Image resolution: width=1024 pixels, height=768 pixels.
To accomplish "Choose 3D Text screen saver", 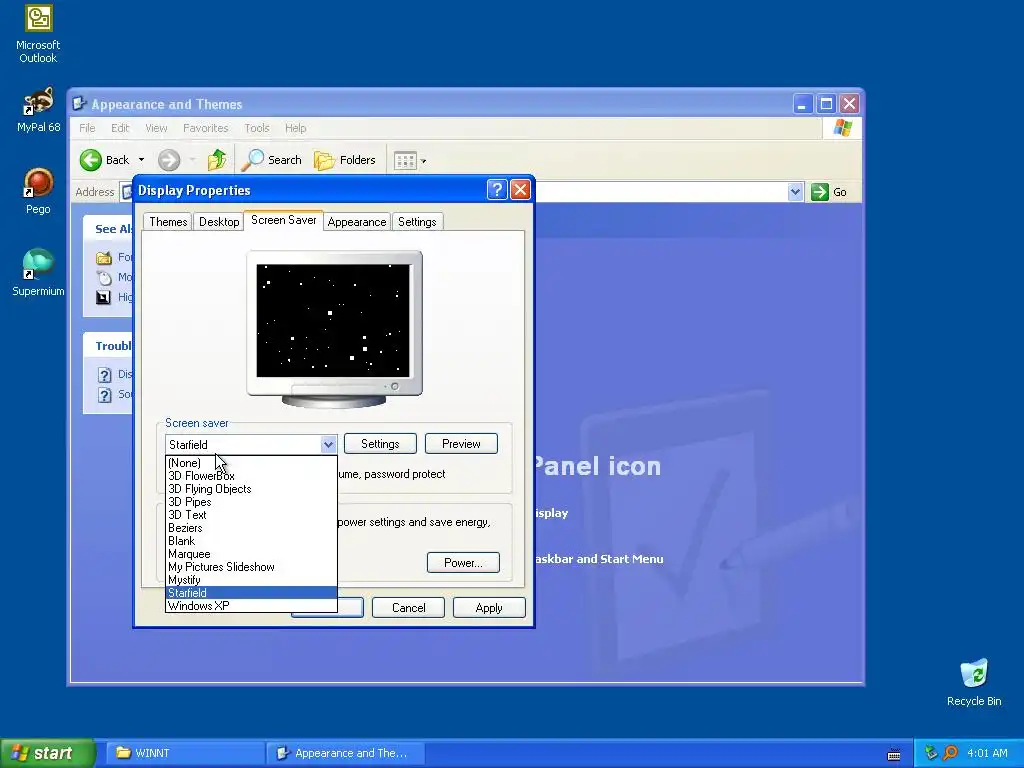I will pyautogui.click(x=251, y=515).
